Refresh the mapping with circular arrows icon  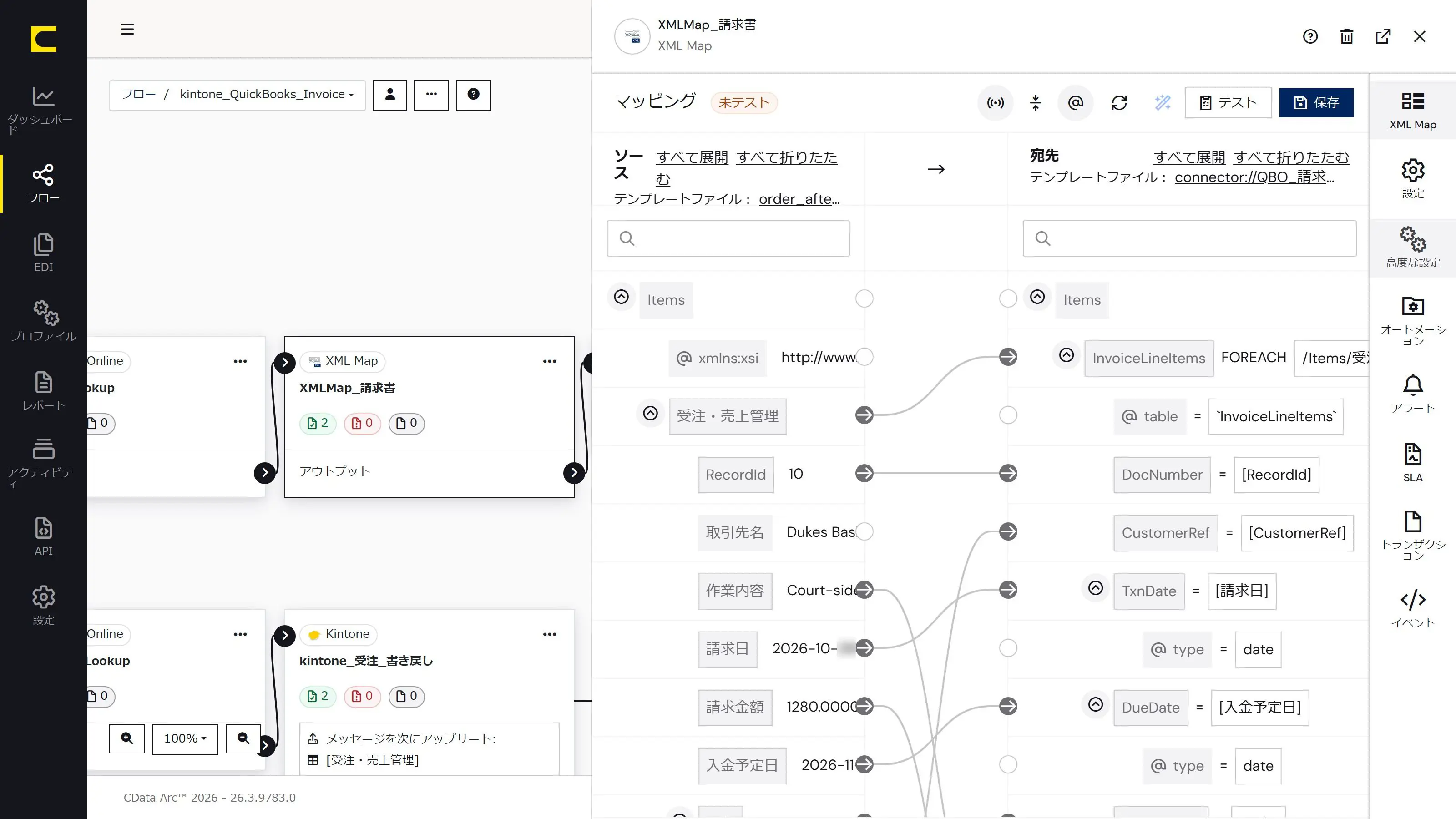tap(1119, 102)
